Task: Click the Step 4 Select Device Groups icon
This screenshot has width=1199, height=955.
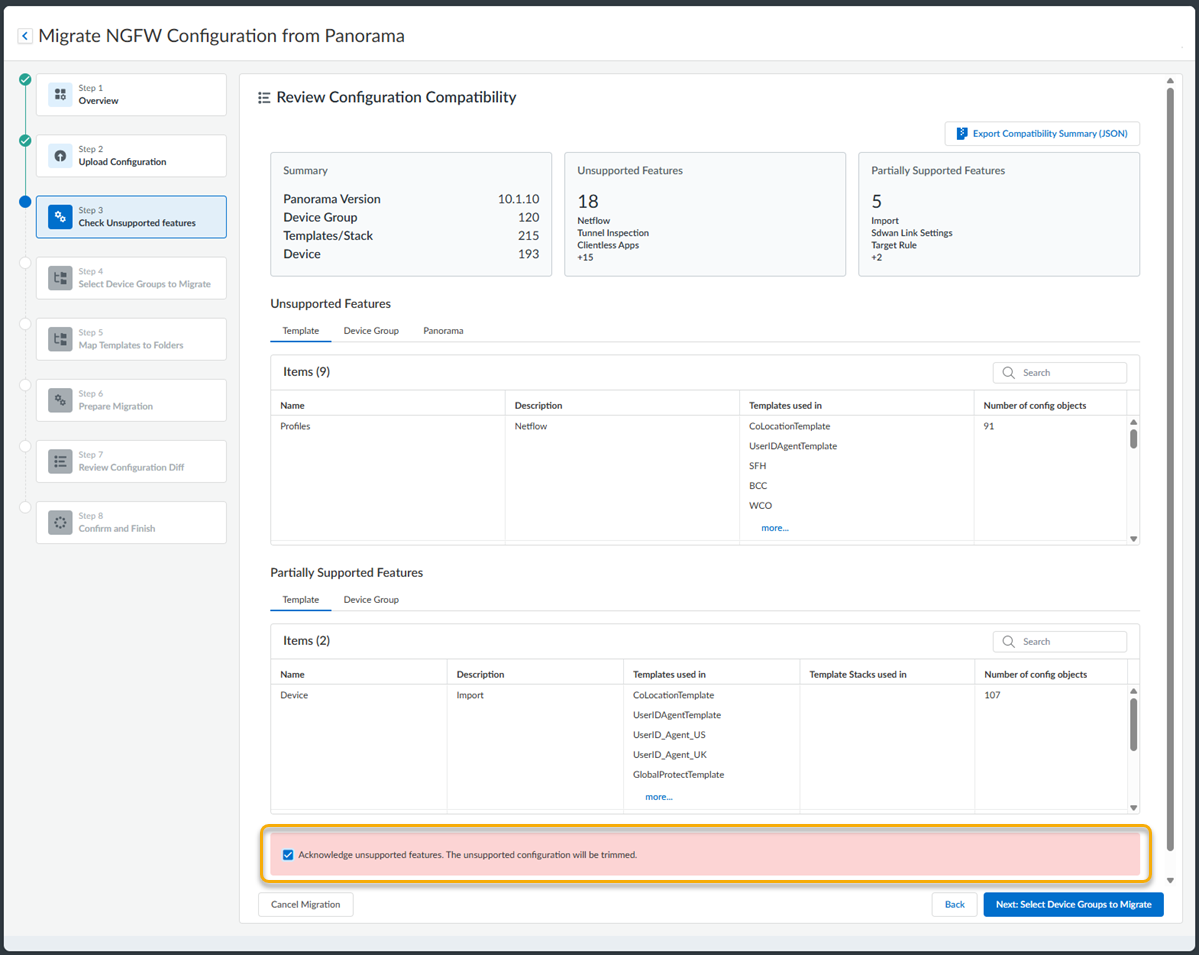Action: [x=60, y=278]
